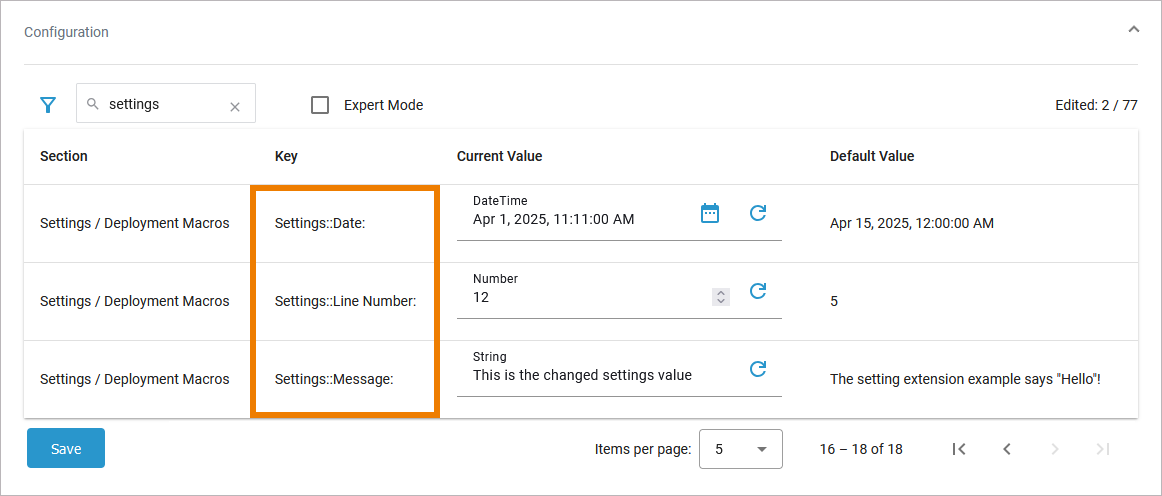This screenshot has height=496, width=1162.
Task: Clear the settings search text
Action: (x=235, y=106)
